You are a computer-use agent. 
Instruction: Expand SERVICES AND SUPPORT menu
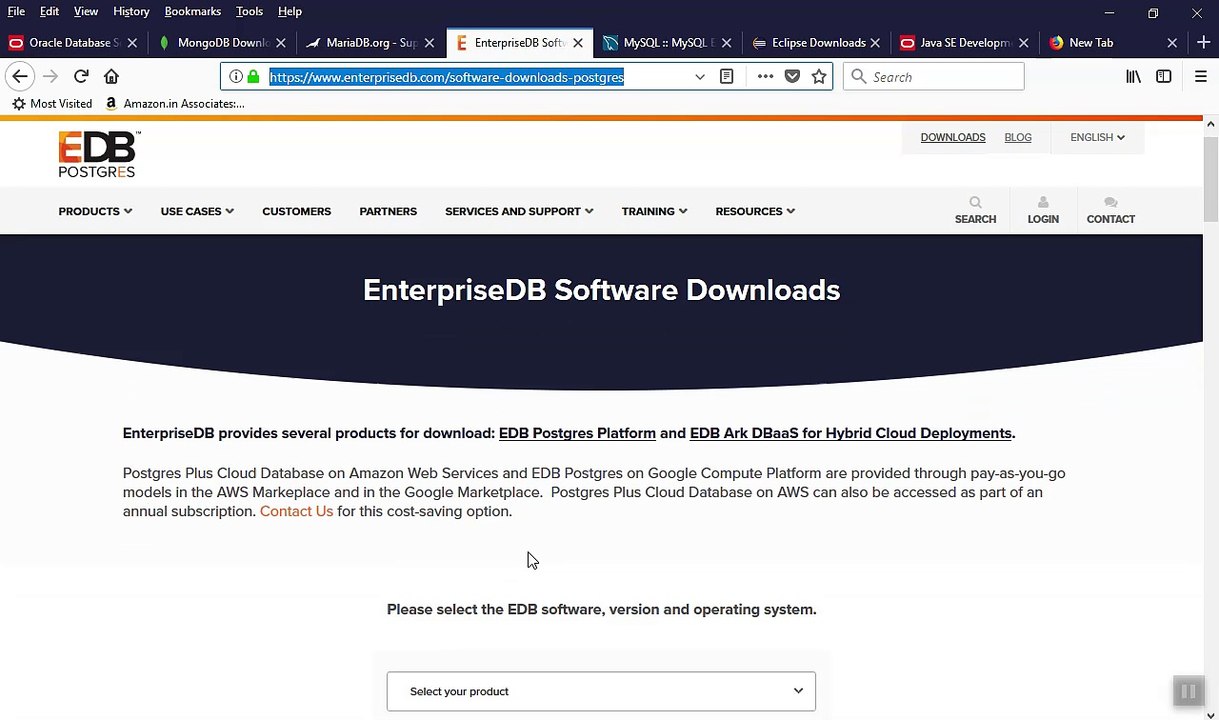coord(519,211)
